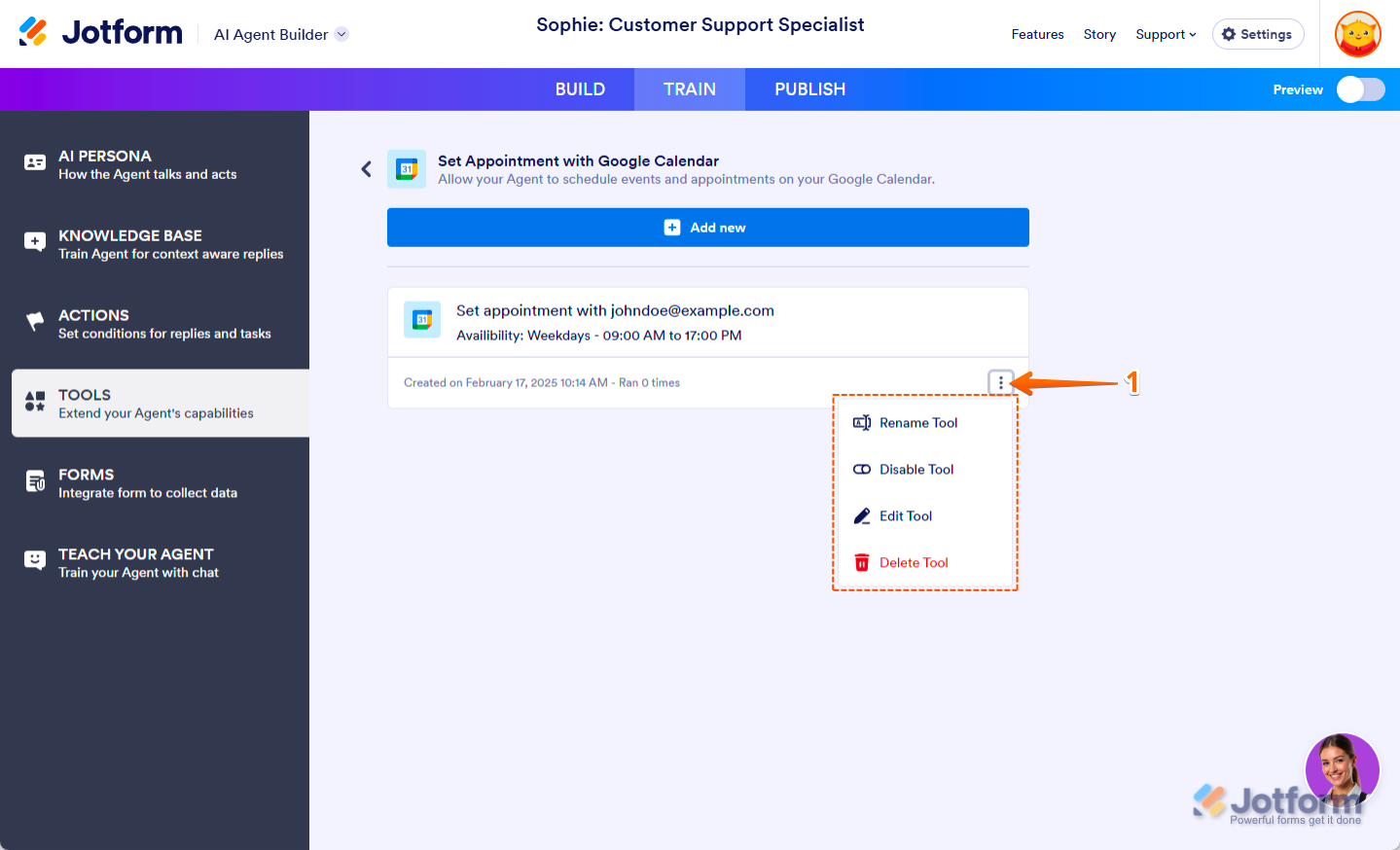Click the AI Persona sidebar icon

click(x=35, y=163)
